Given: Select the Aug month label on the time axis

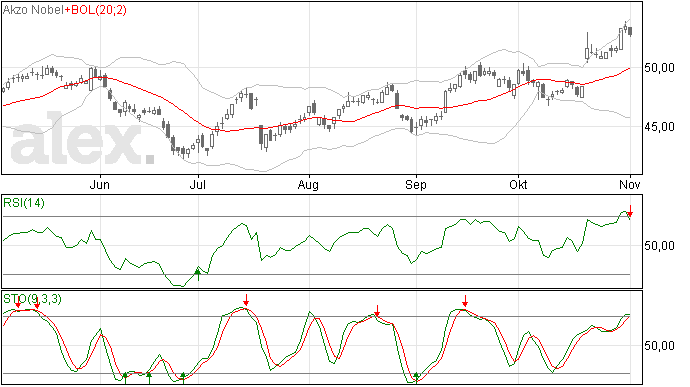Looking at the screenshot, I should click(x=308, y=185).
